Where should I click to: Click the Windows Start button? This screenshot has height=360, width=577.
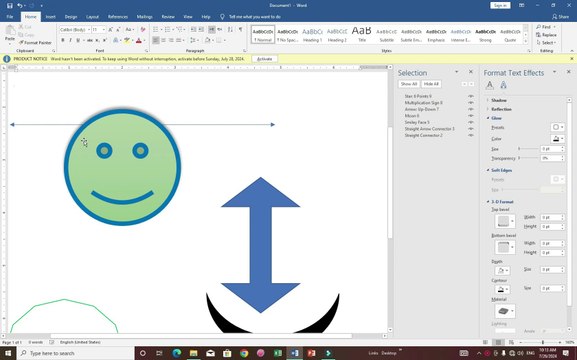pyautogui.click(x=8, y=353)
